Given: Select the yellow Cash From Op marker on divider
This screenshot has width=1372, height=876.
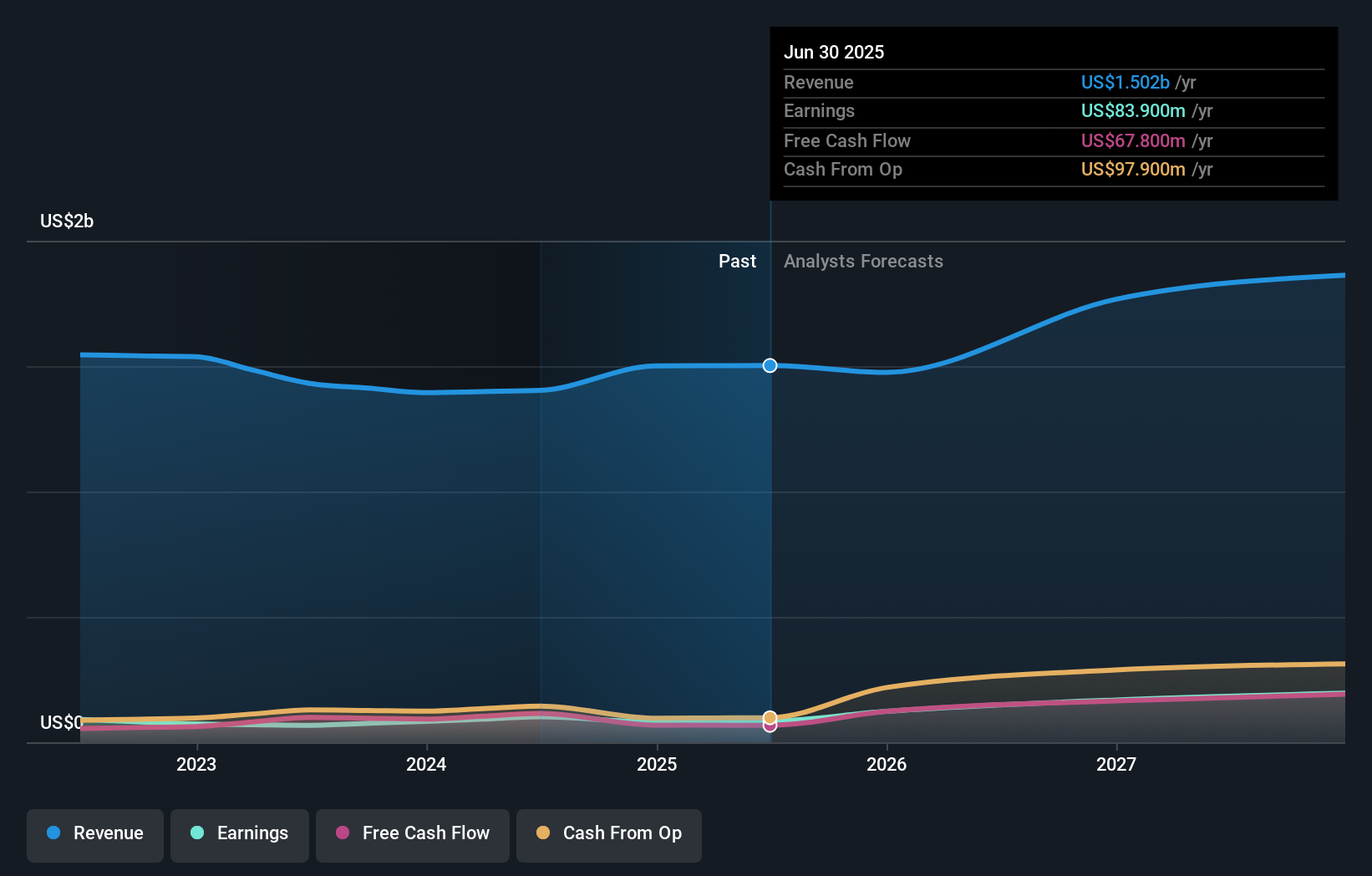Looking at the screenshot, I should coord(770,716).
